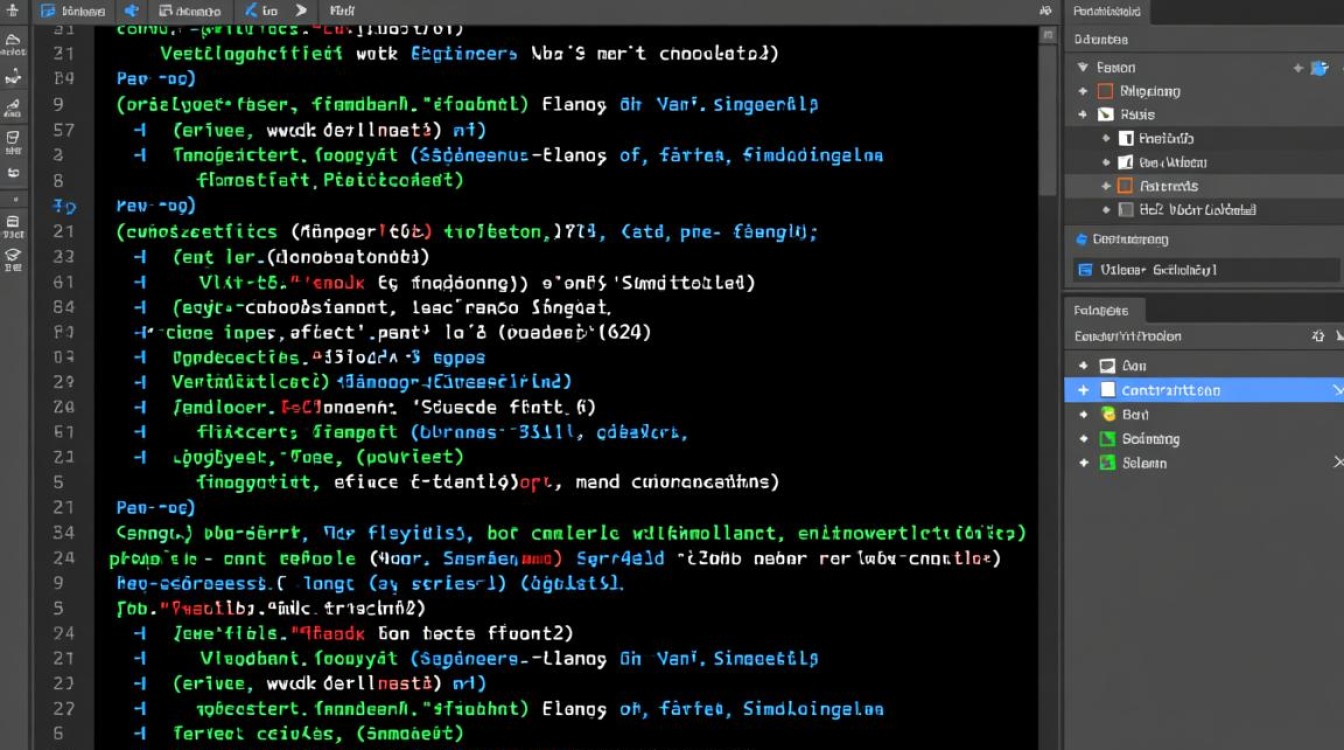Click the plus icon in the top tree row
This screenshot has width=1344, height=750.
click(x=1298, y=68)
